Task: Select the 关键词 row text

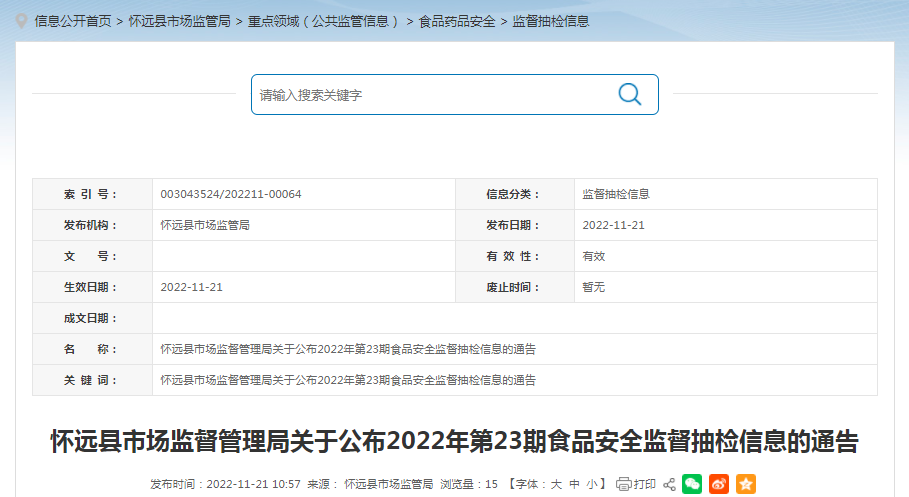Action: coord(348,380)
